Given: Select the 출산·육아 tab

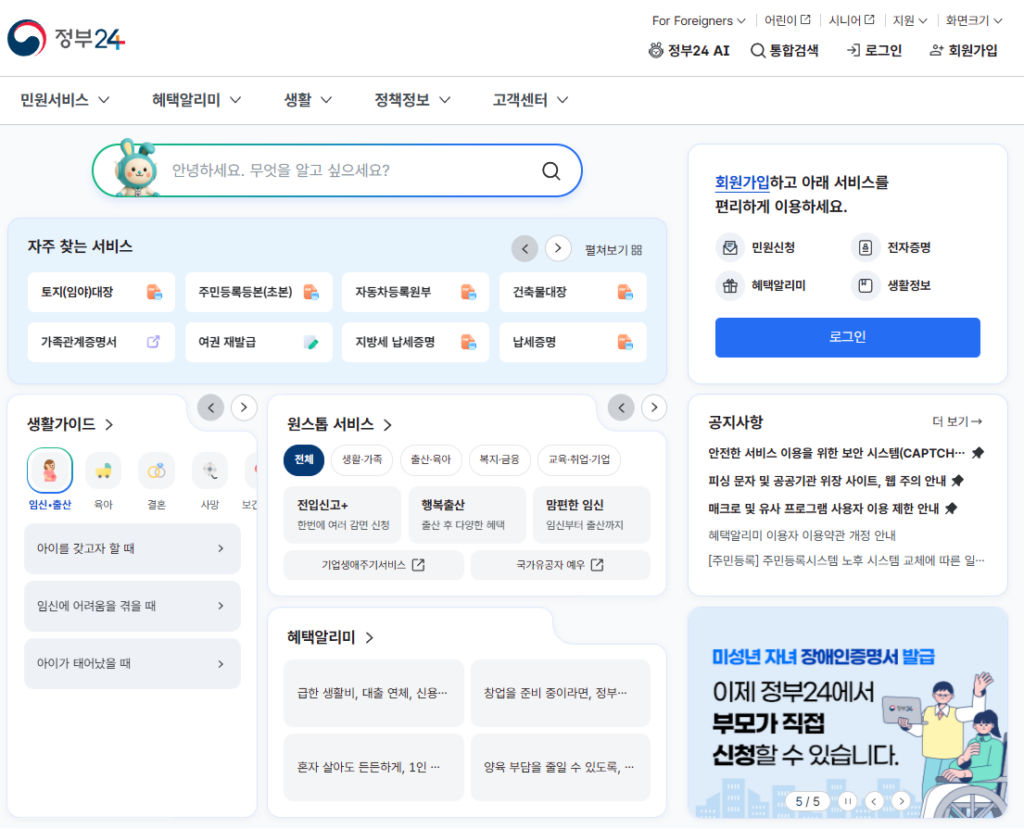Looking at the screenshot, I should [x=430, y=459].
